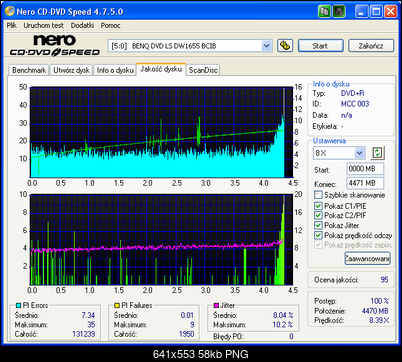Click the PI Errors total 131239
The width and height of the screenshot is (402, 362).
tap(84, 334)
